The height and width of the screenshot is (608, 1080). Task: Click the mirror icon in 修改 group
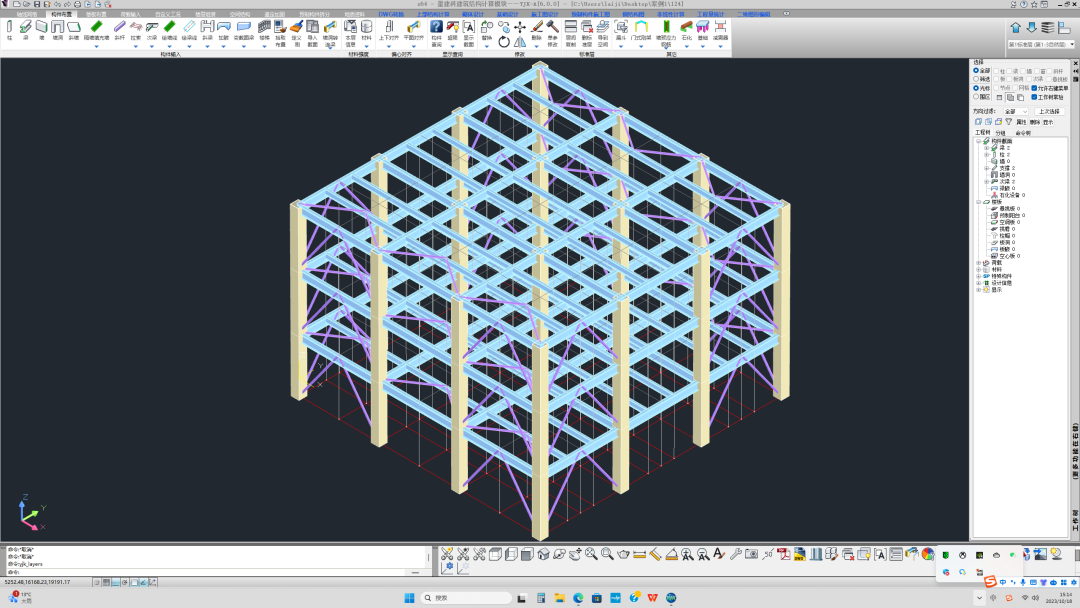[x=520, y=42]
